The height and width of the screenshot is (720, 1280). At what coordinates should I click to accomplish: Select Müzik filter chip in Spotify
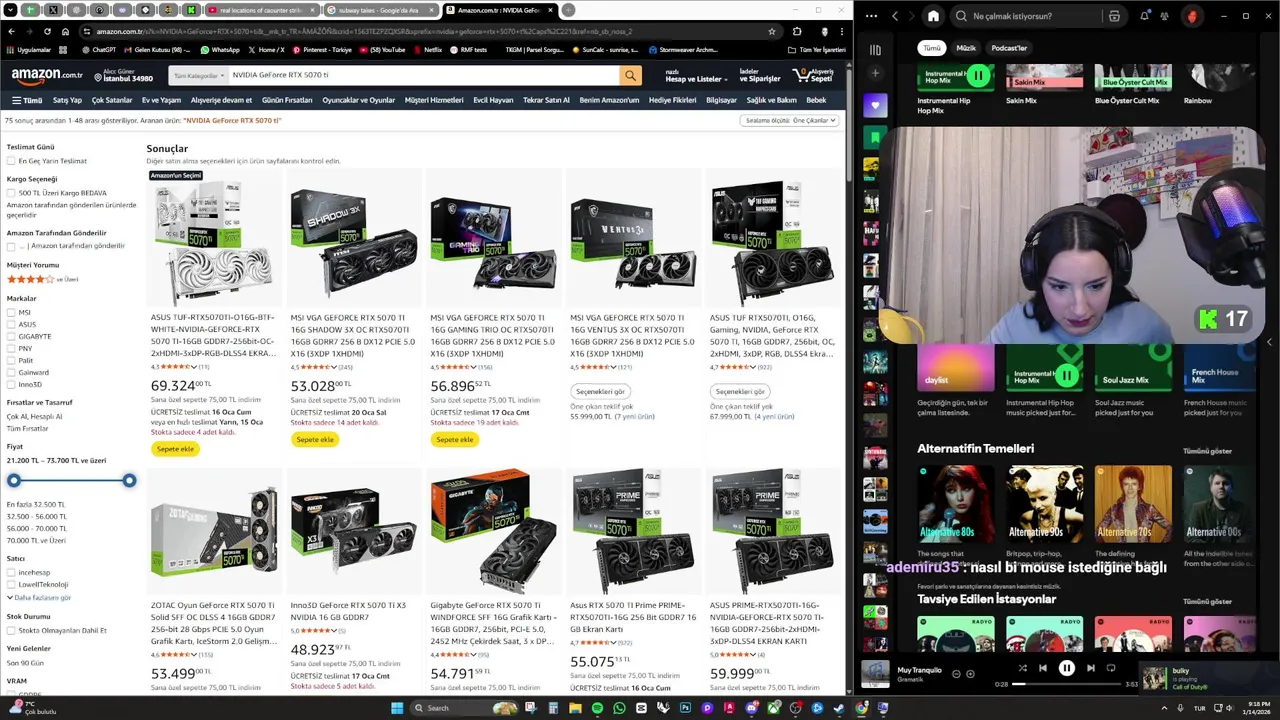coord(966,48)
